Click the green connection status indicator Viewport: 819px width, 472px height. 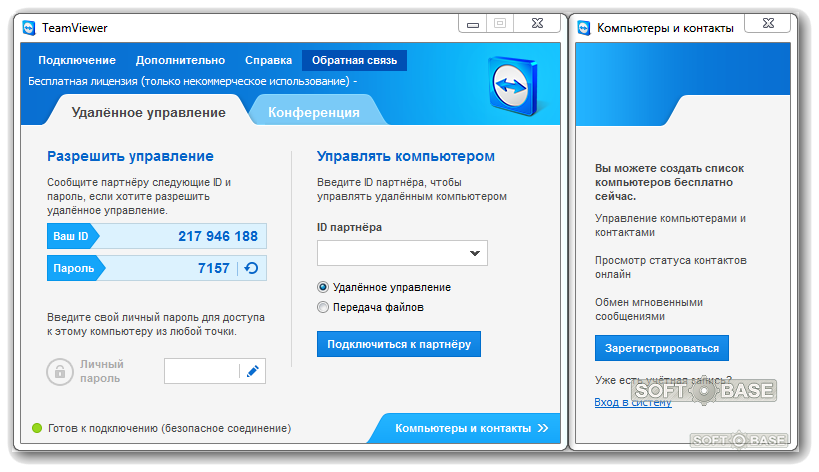click(37, 428)
